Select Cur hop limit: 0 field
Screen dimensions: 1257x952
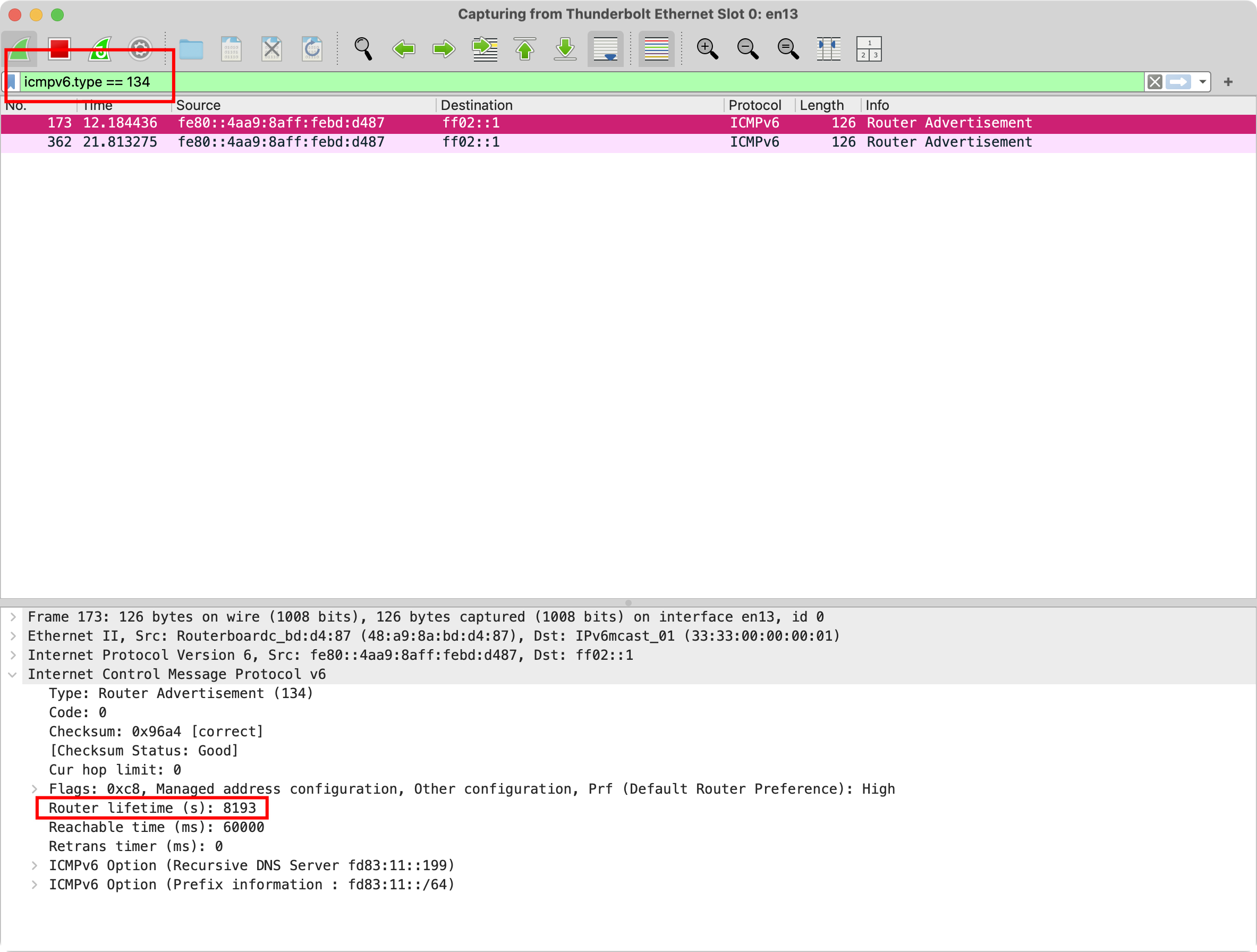point(115,771)
